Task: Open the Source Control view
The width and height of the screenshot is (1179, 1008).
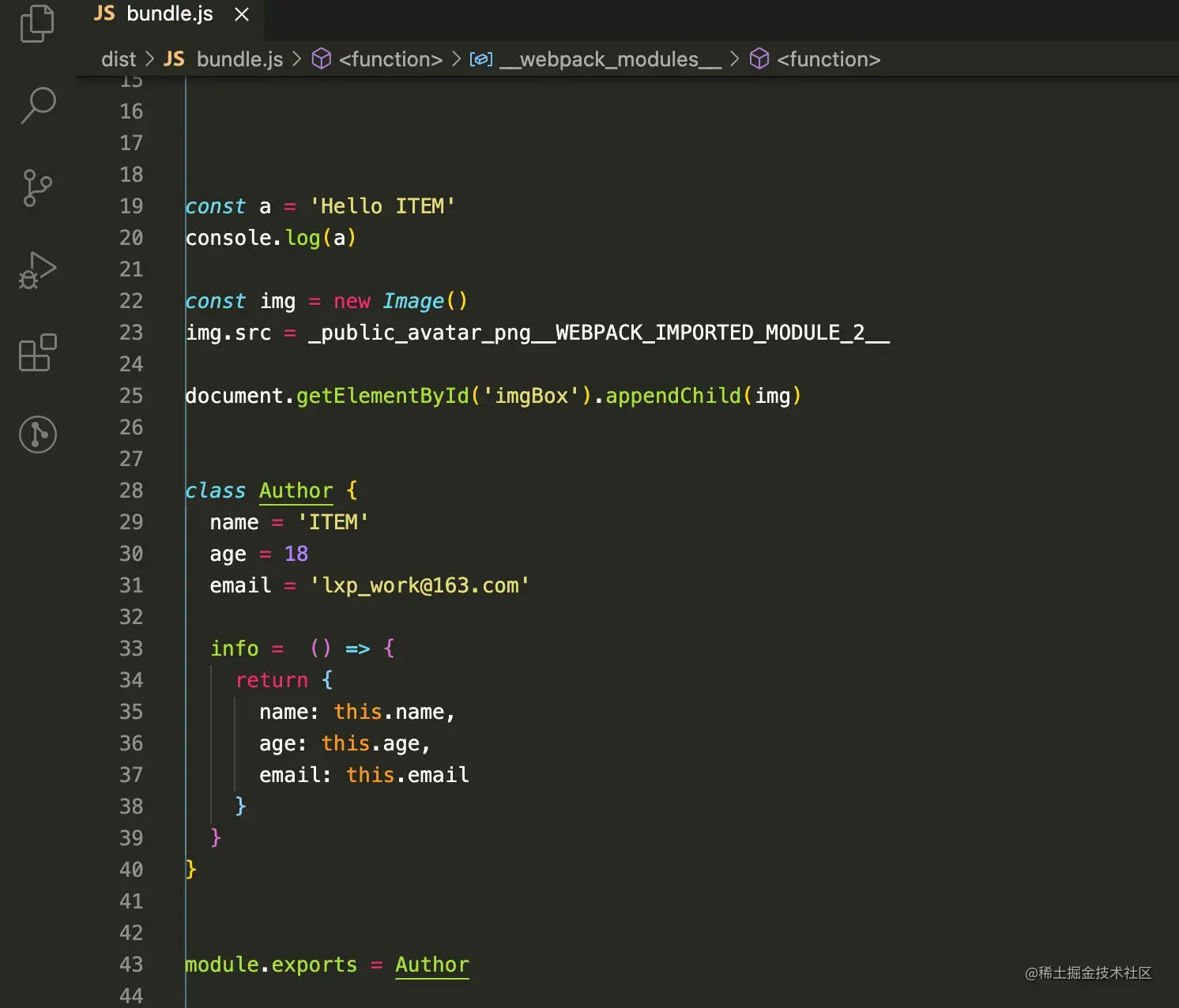Action: (37, 188)
